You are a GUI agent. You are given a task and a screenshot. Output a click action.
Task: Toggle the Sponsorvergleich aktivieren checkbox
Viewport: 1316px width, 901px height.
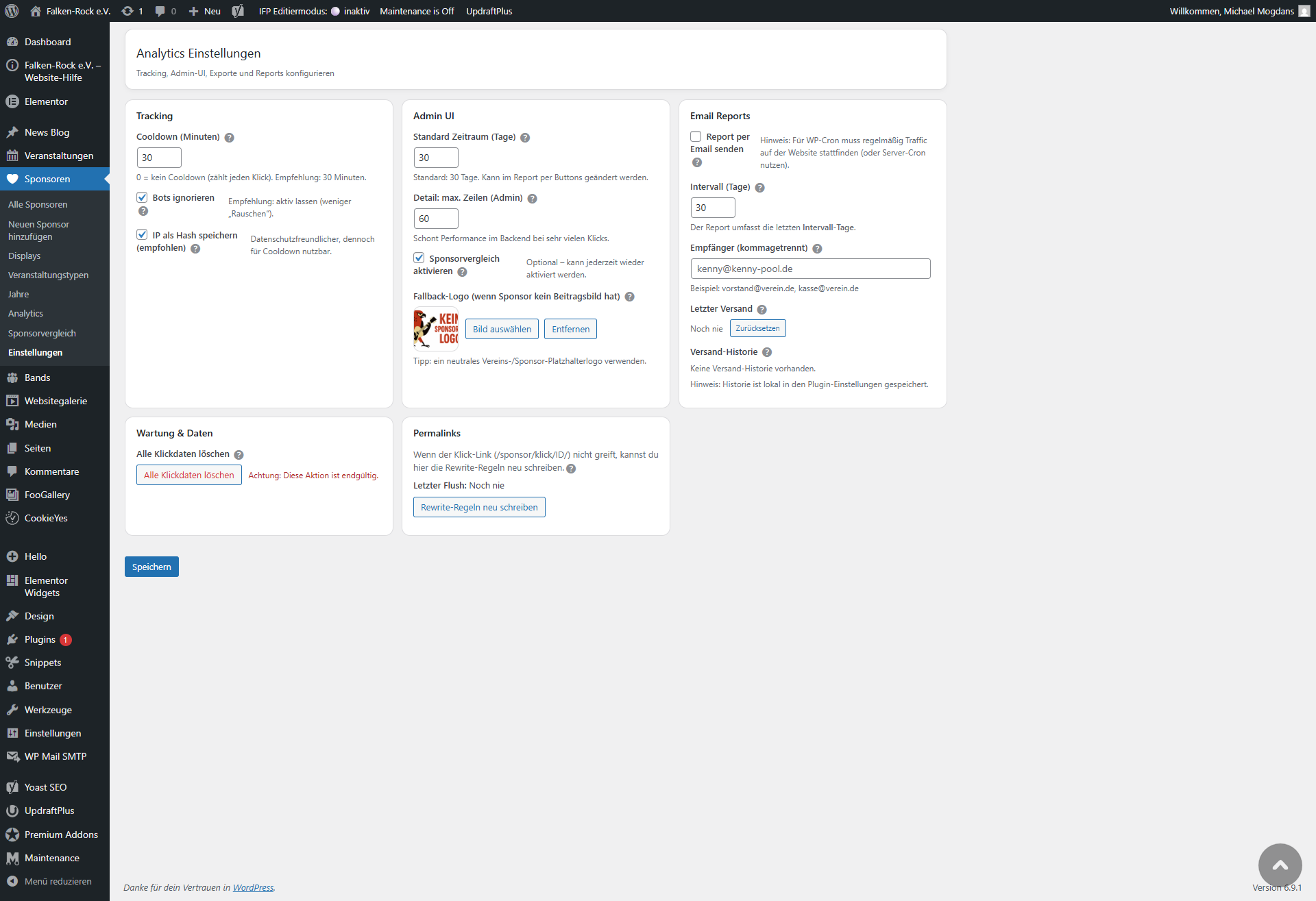pos(419,258)
